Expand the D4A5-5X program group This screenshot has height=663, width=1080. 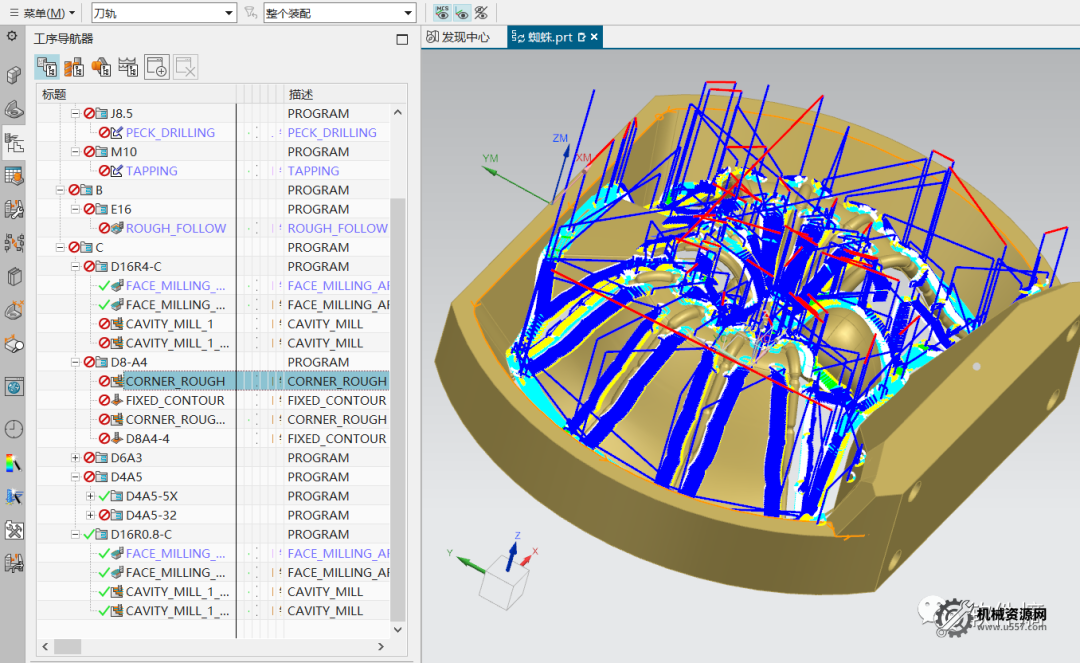[91, 496]
